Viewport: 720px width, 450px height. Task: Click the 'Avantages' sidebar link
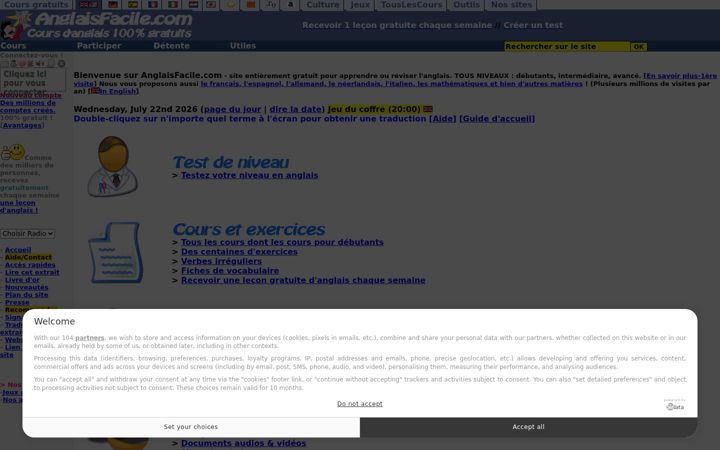click(22, 125)
